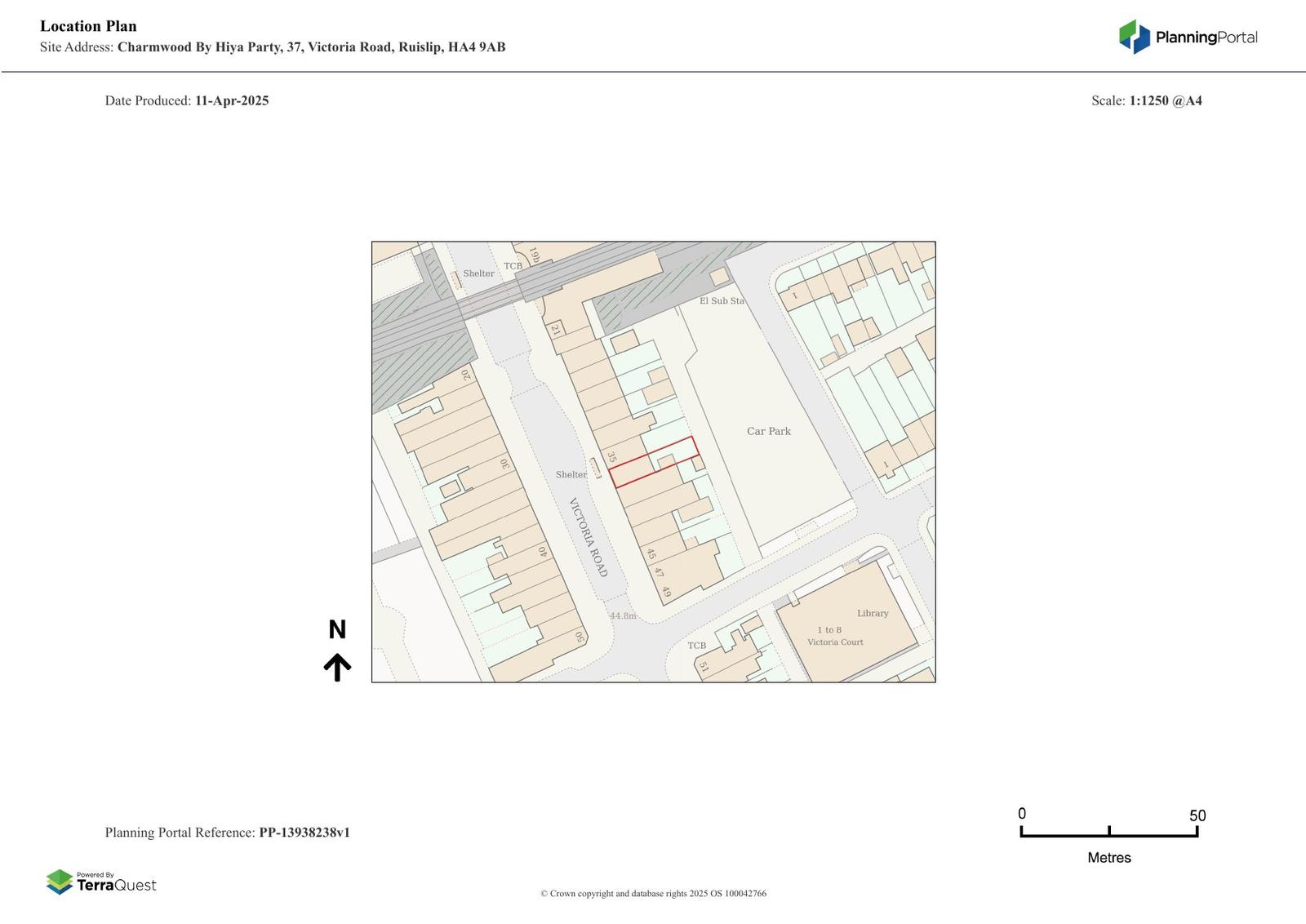Click the Scale 1:1250 @A4 text
Screen dimensions: 1306x924
pyautogui.click(x=1146, y=100)
